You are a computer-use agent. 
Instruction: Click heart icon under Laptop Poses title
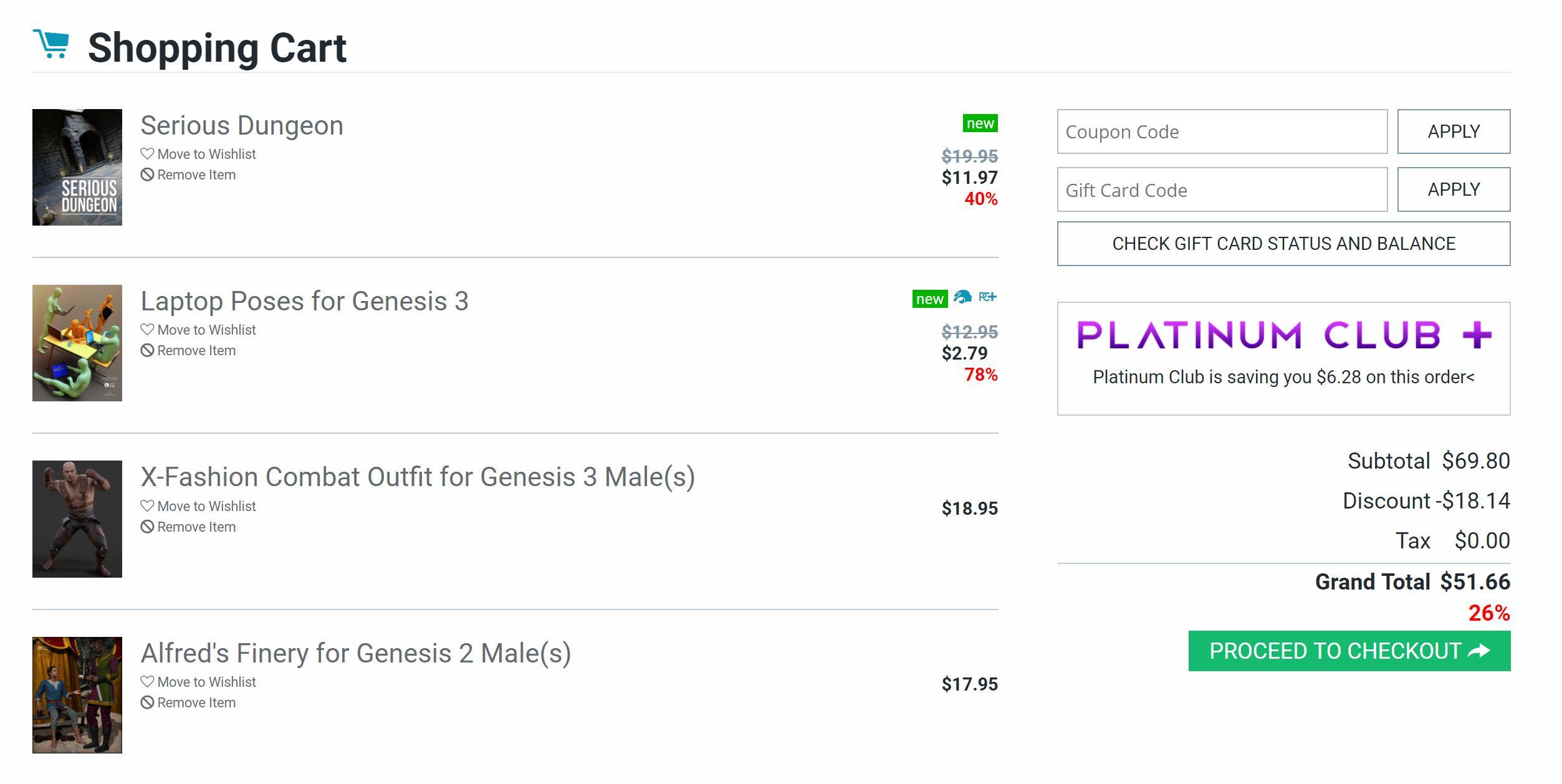[147, 329]
